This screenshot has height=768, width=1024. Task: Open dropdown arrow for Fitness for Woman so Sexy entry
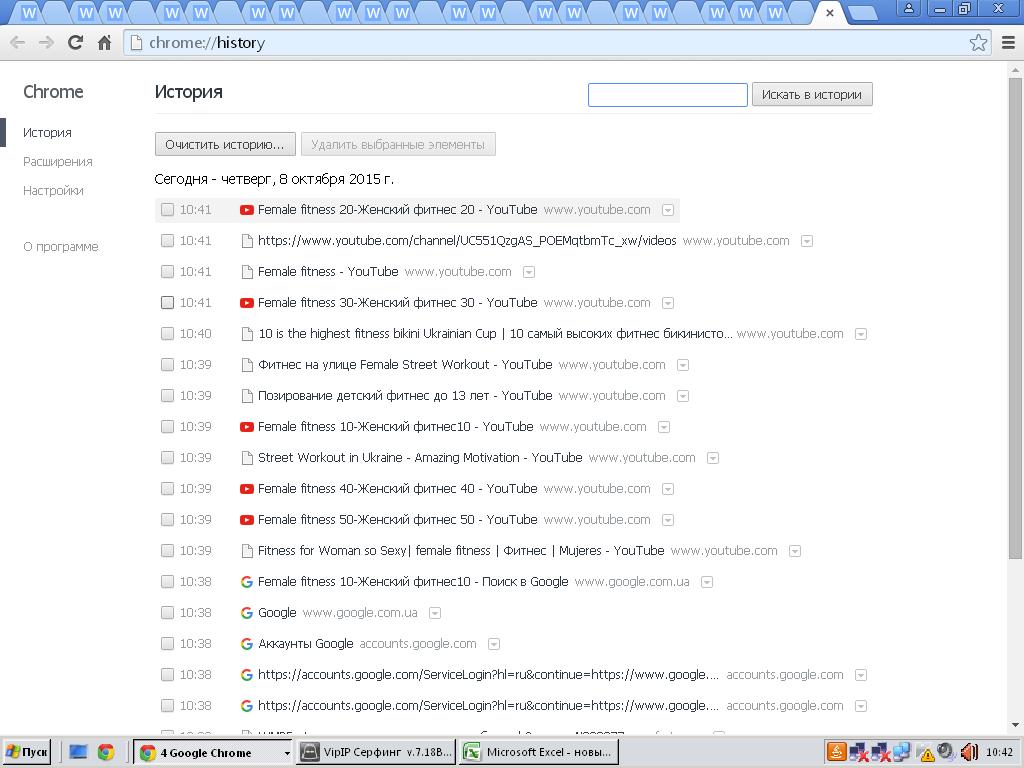(795, 551)
